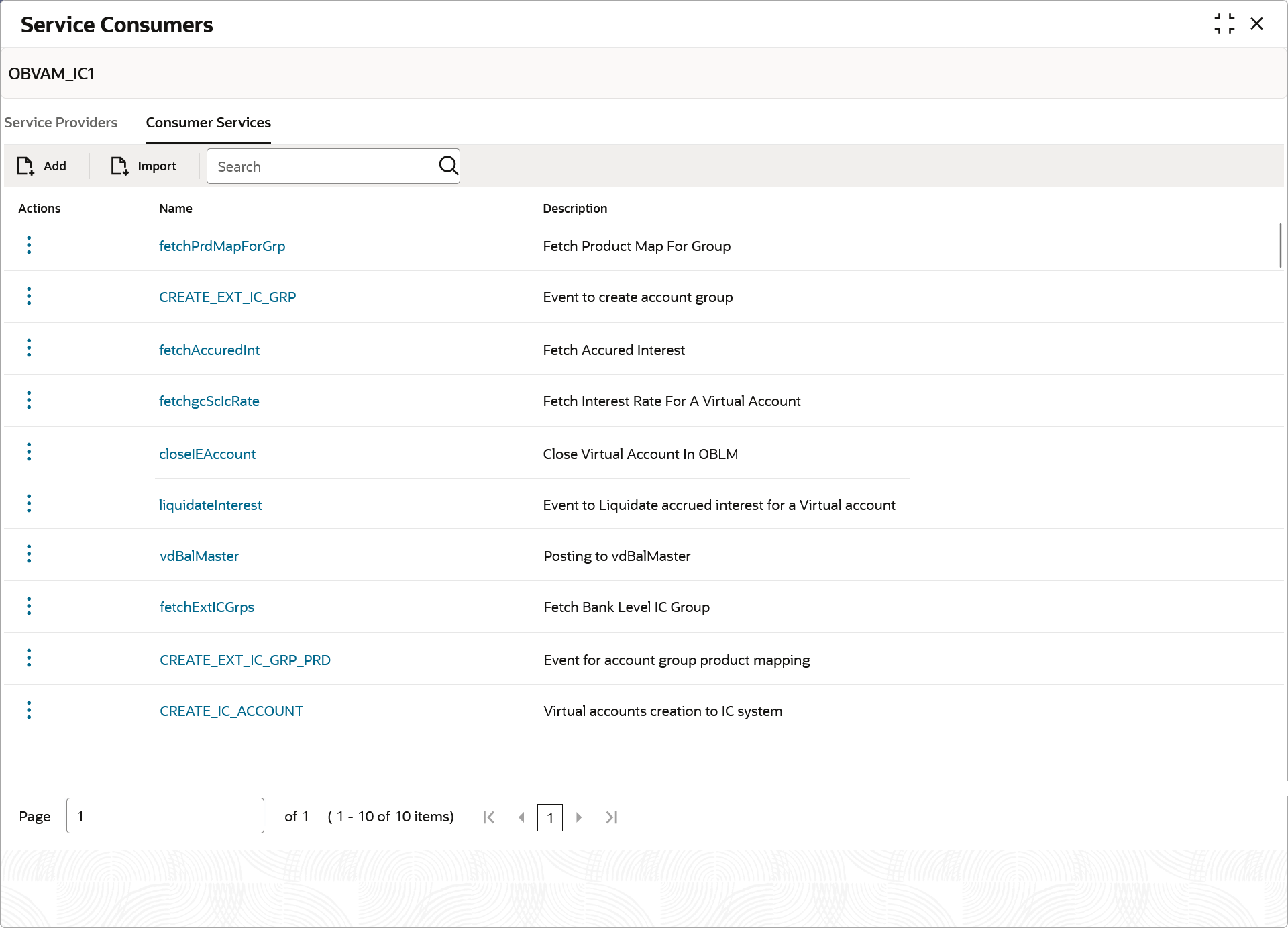This screenshot has height=928, width=1288.
Task: Click the table's vertical scrollbar
Action: 1280,246
